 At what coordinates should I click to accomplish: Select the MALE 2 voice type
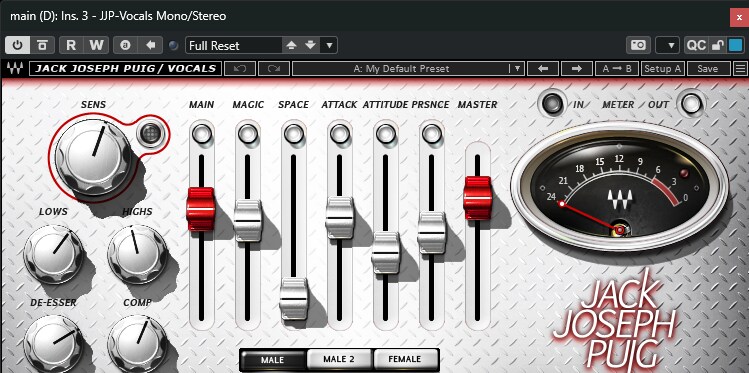tap(339, 360)
